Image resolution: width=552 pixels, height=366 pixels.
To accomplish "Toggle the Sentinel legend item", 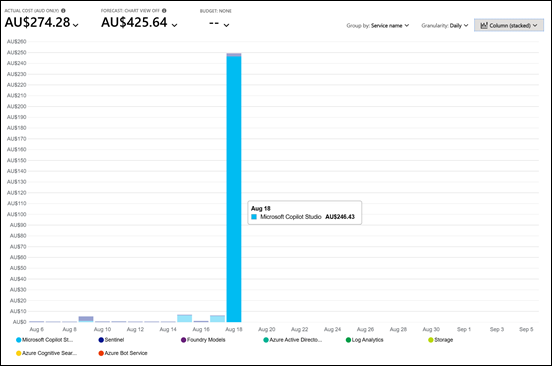I will [111, 340].
